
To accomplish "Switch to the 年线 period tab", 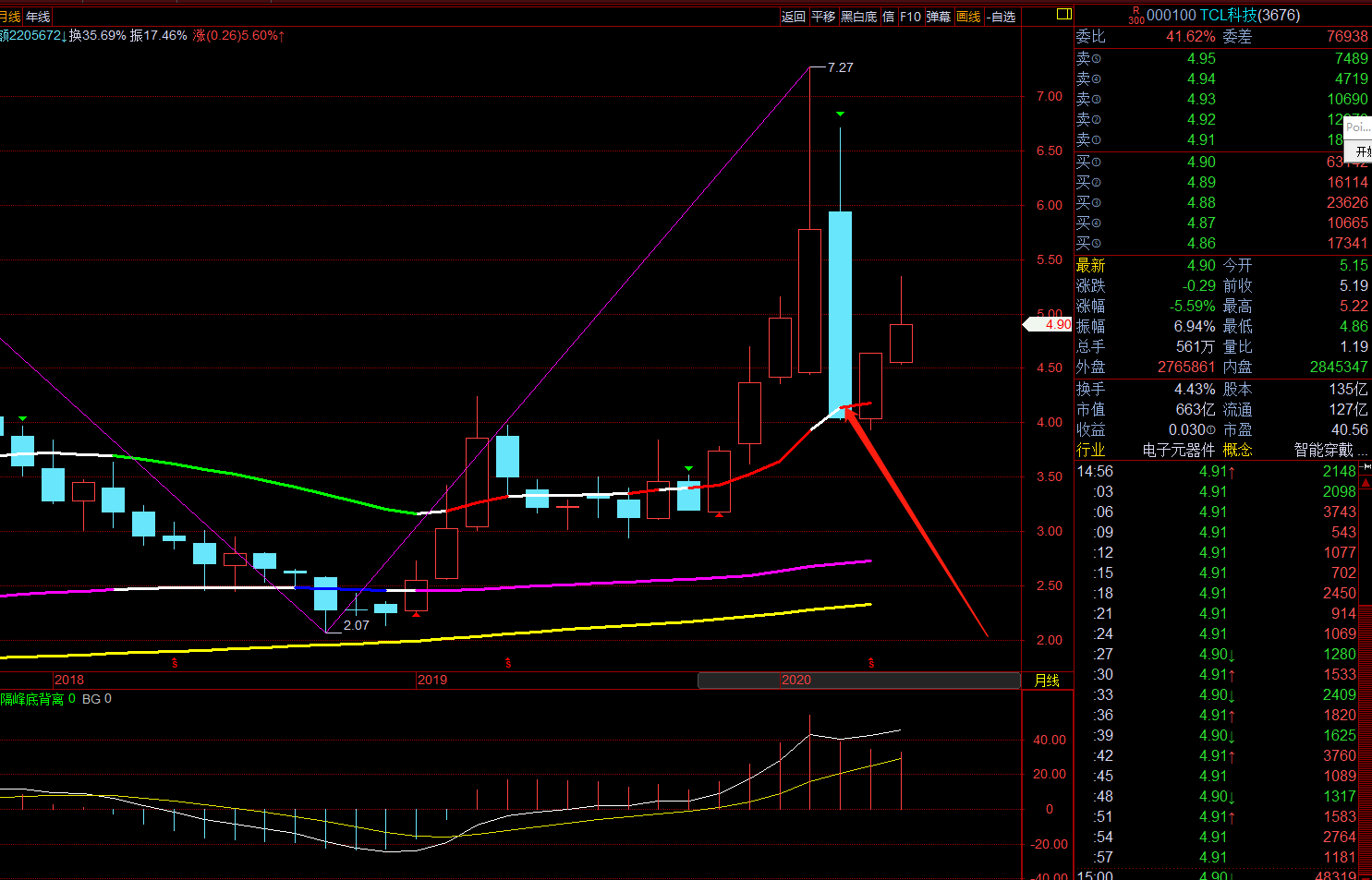I will tap(38, 17).
